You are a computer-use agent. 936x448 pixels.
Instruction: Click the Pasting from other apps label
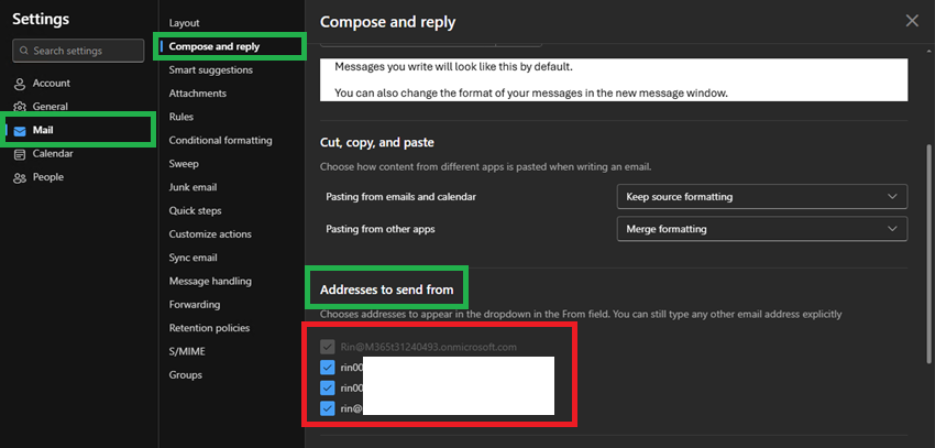coord(380,229)
